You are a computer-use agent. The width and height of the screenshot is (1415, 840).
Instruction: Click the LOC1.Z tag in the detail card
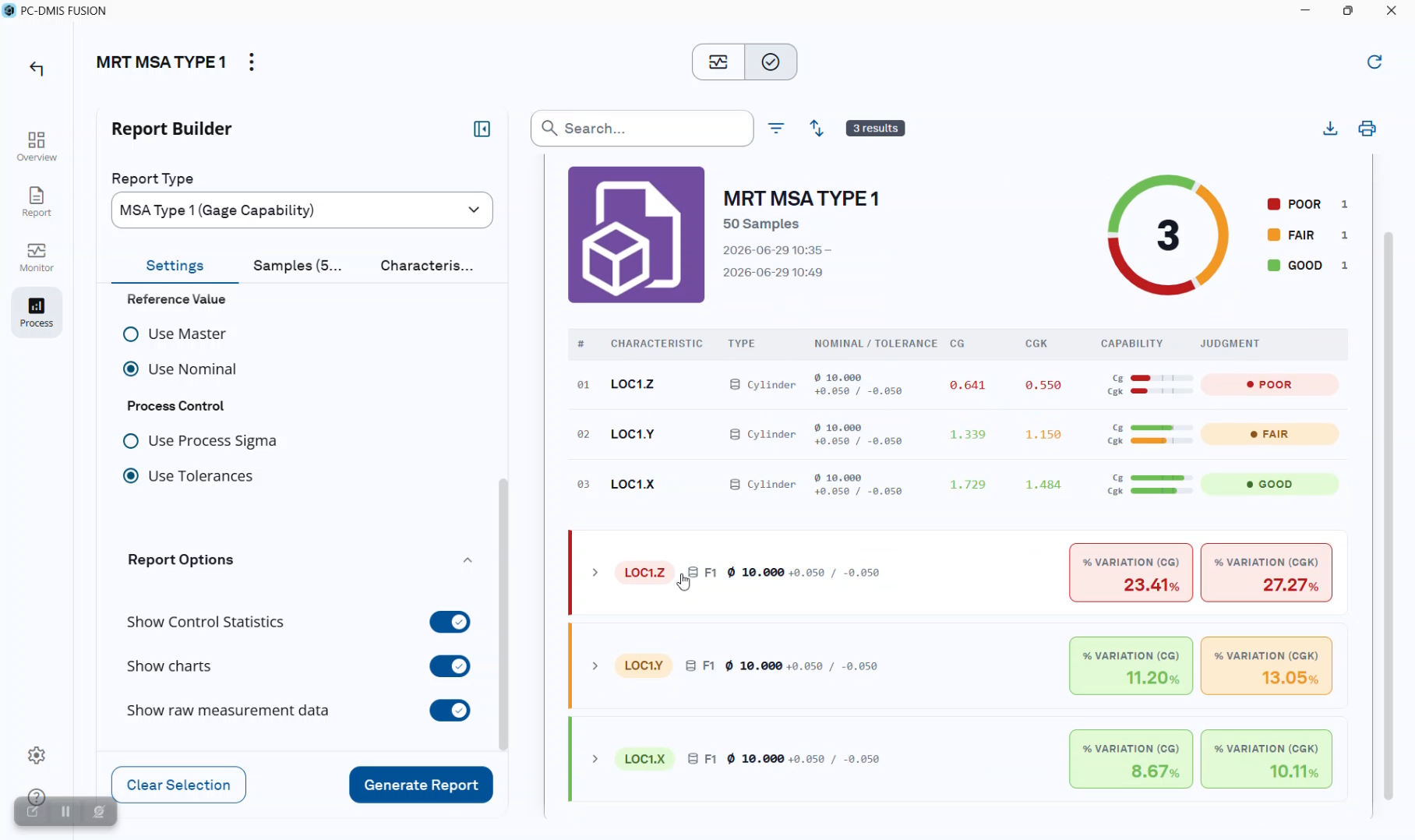point(644,573)
